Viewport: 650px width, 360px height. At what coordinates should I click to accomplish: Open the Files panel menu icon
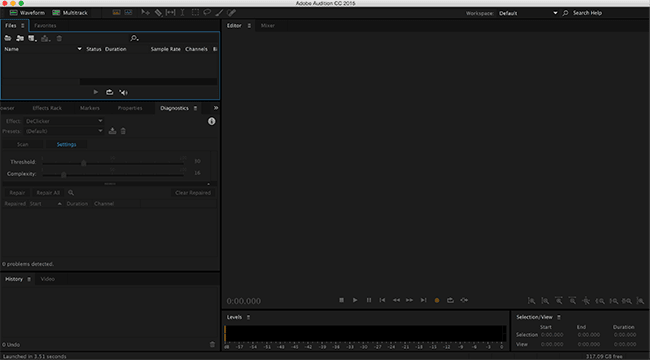22,25
